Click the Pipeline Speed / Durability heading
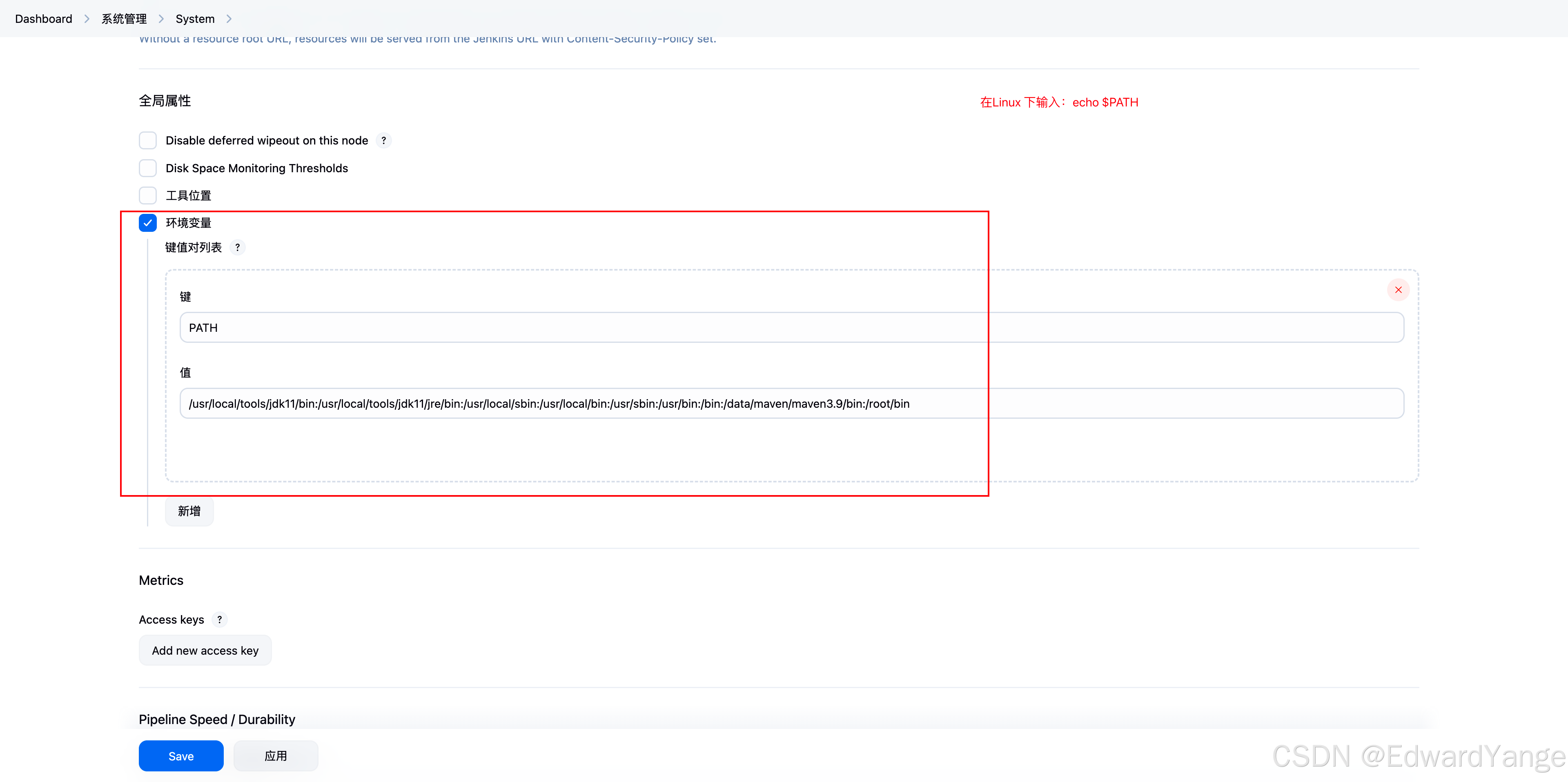1568x782 pixels. pos(217,719)
